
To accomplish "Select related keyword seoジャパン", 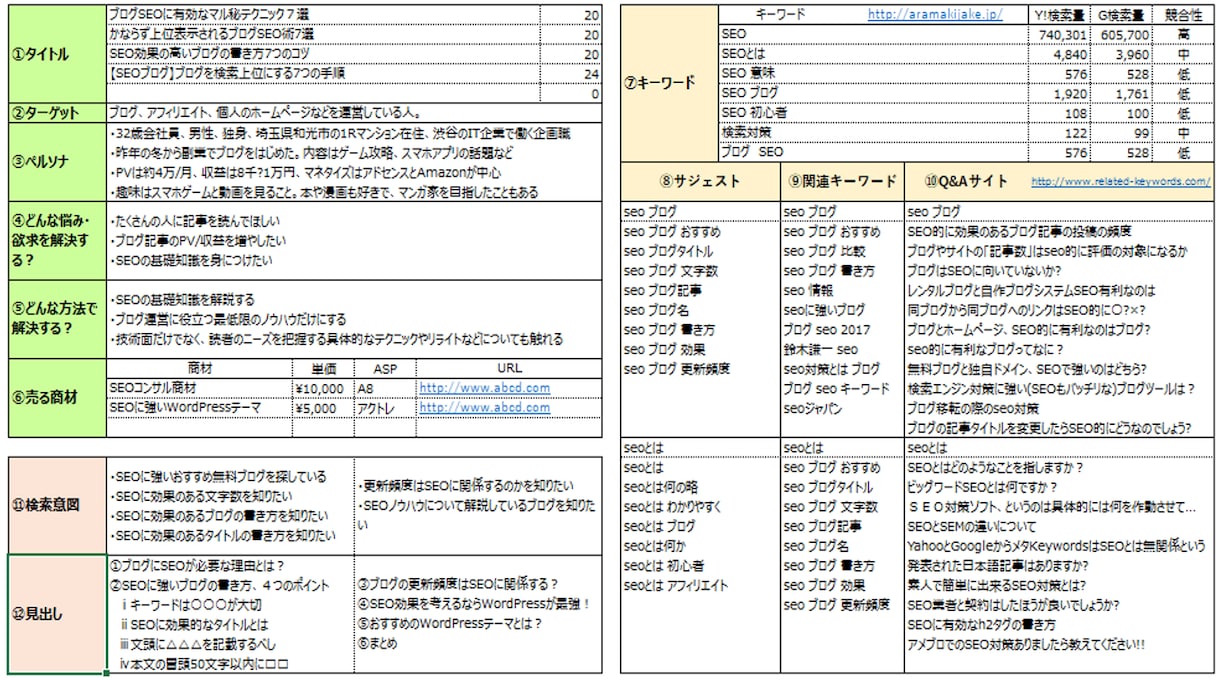I will [x=812, y=408].
